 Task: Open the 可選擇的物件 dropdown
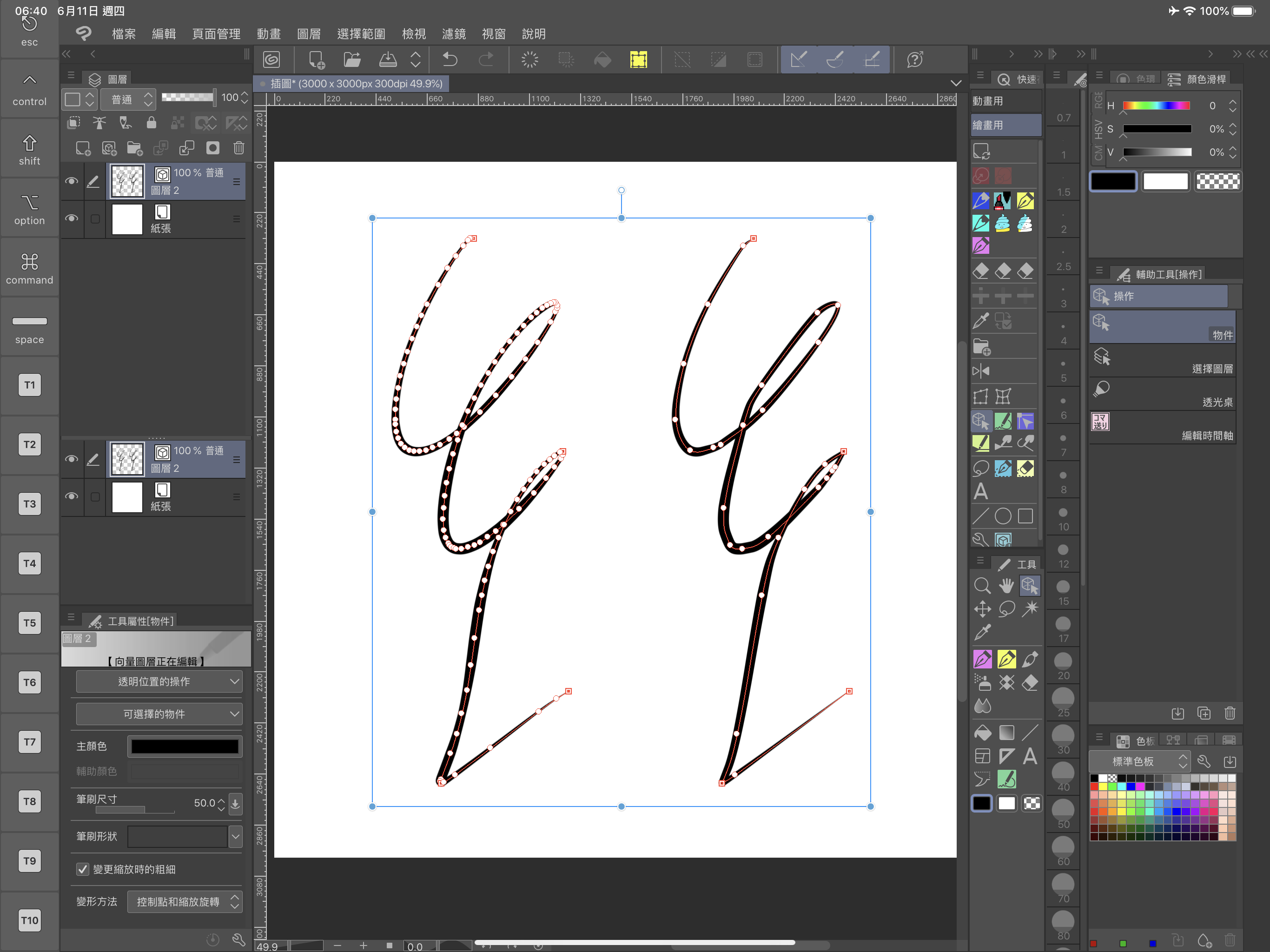pos(159,714)
